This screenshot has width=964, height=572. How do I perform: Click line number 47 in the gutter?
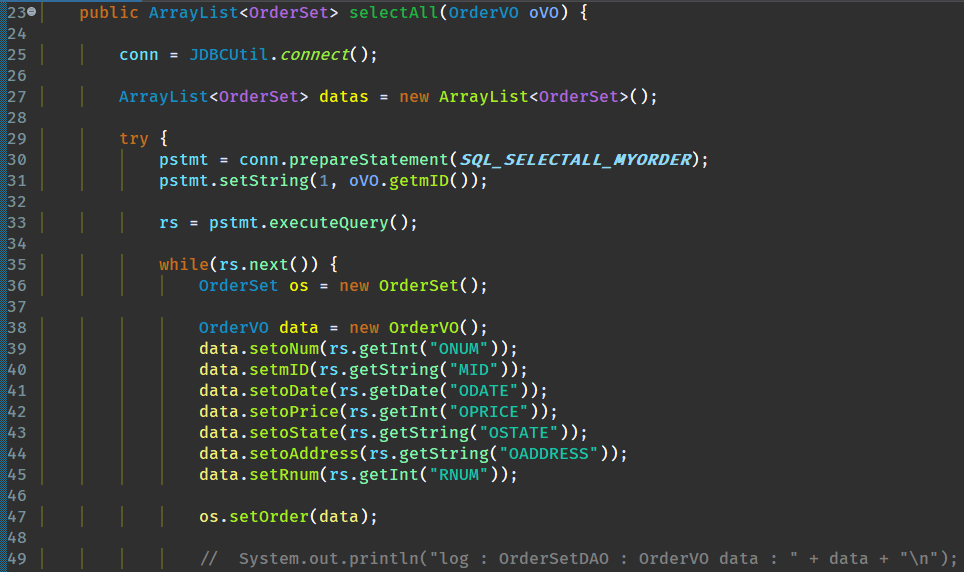(x=17, y=517)
